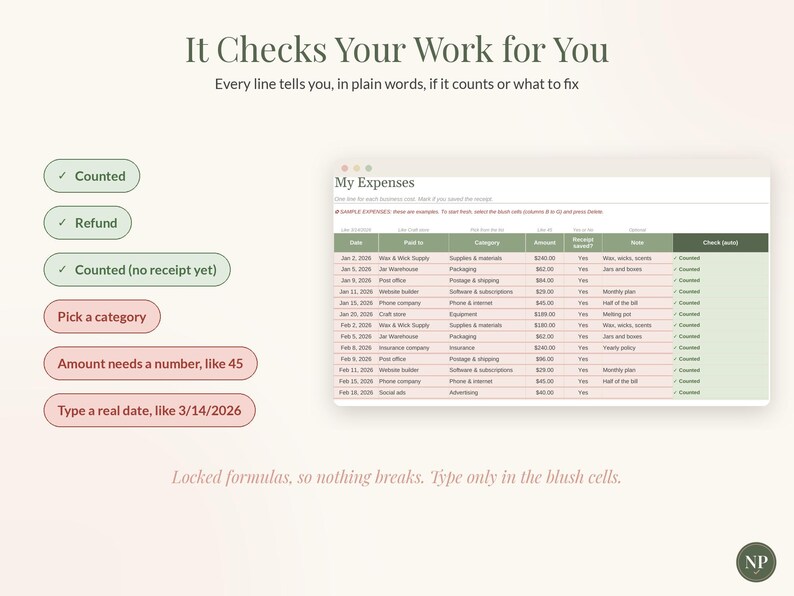Viewport: 794px width, 596px height.
Task: Click the NP logo badge
Action: (756, 562)
